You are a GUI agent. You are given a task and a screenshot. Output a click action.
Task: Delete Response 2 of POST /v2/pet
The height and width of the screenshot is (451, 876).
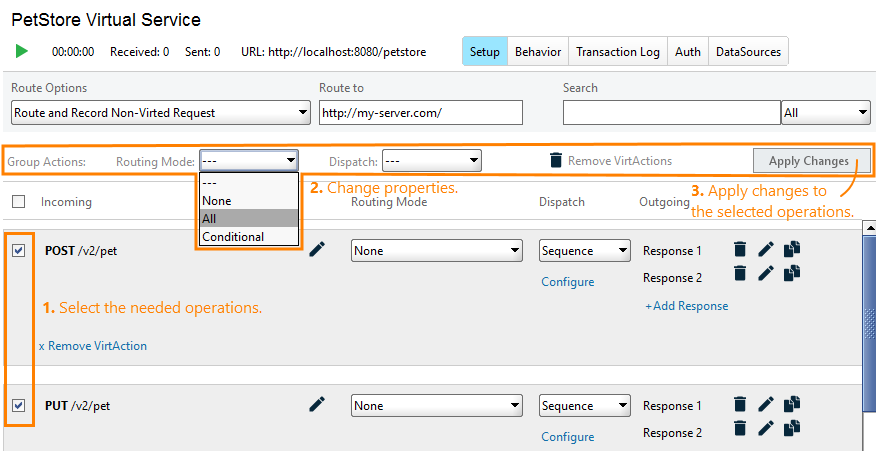click(740, 273)
